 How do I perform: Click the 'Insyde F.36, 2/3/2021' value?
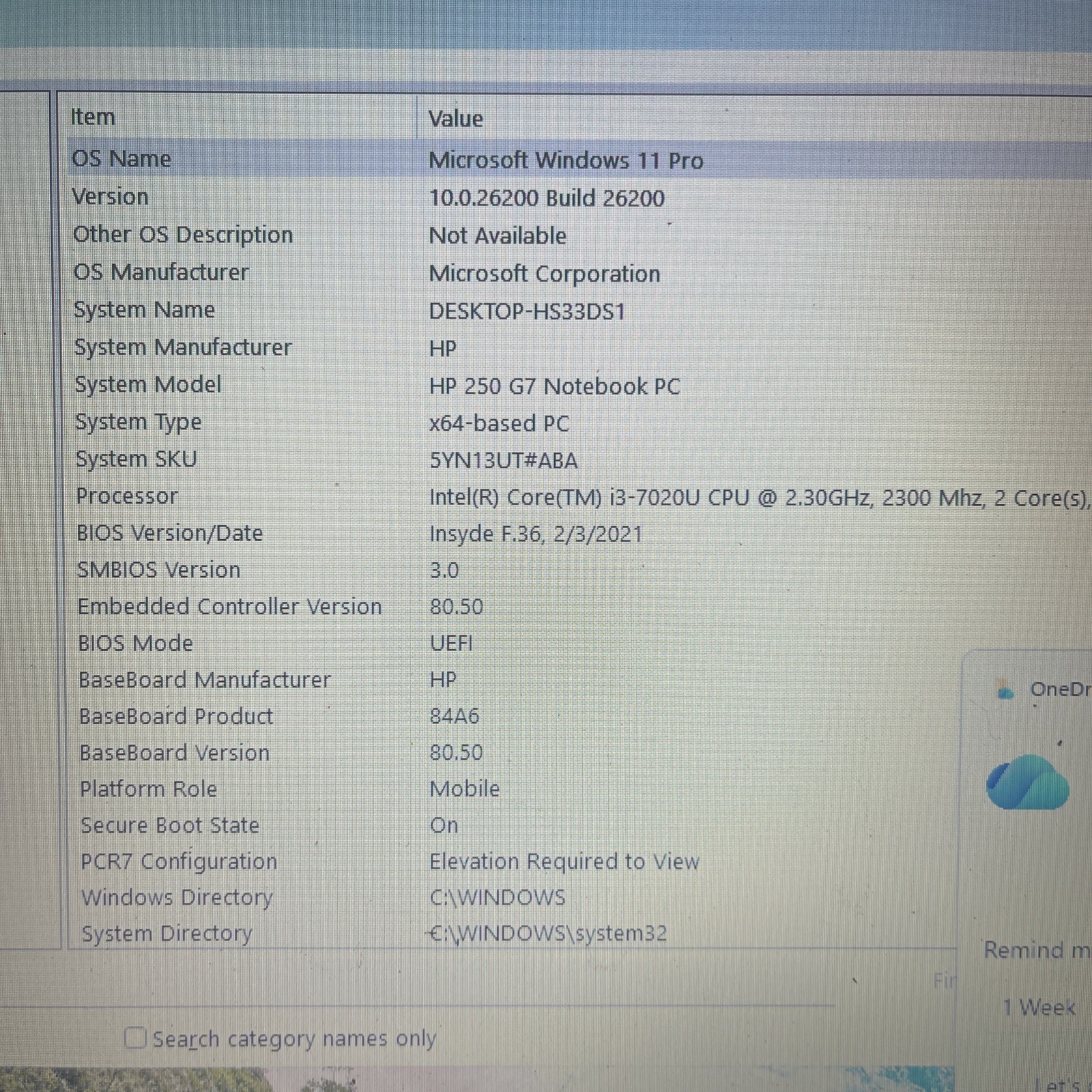point(536,534)
